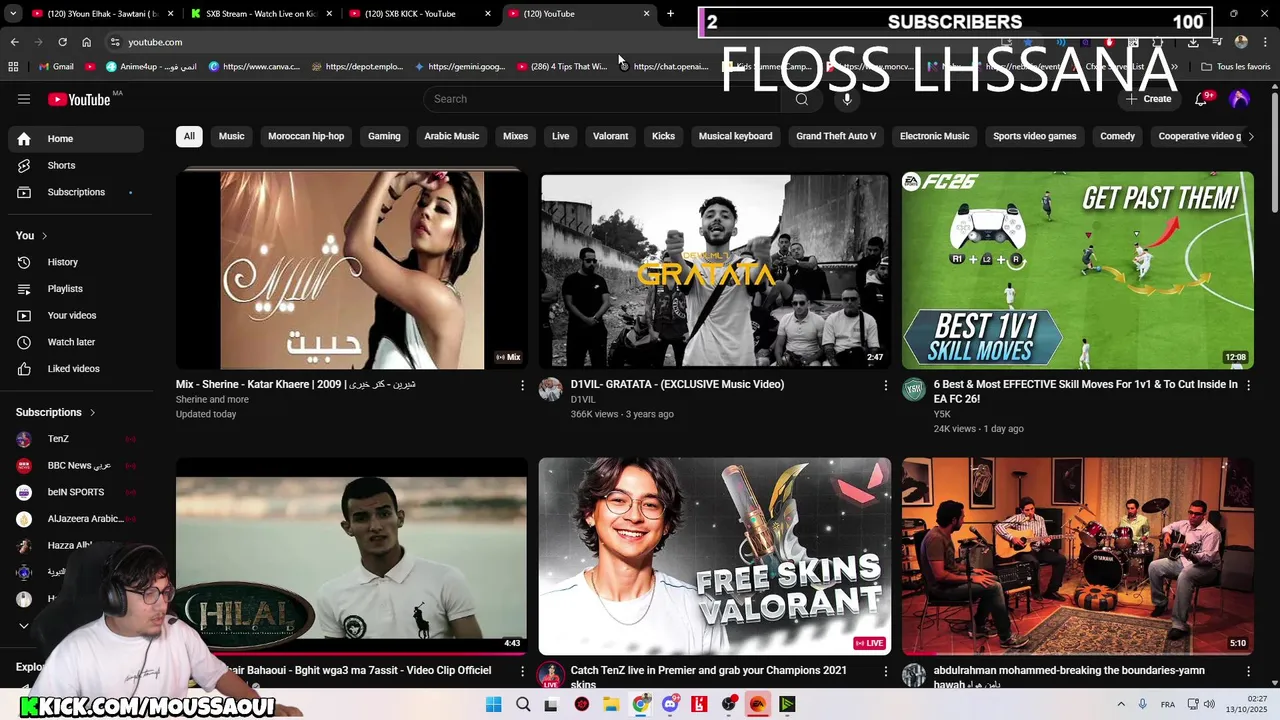Screen dimensions: 1280x720
Task: Open Liked videos in sidebar
Action: tap(76, 369)
